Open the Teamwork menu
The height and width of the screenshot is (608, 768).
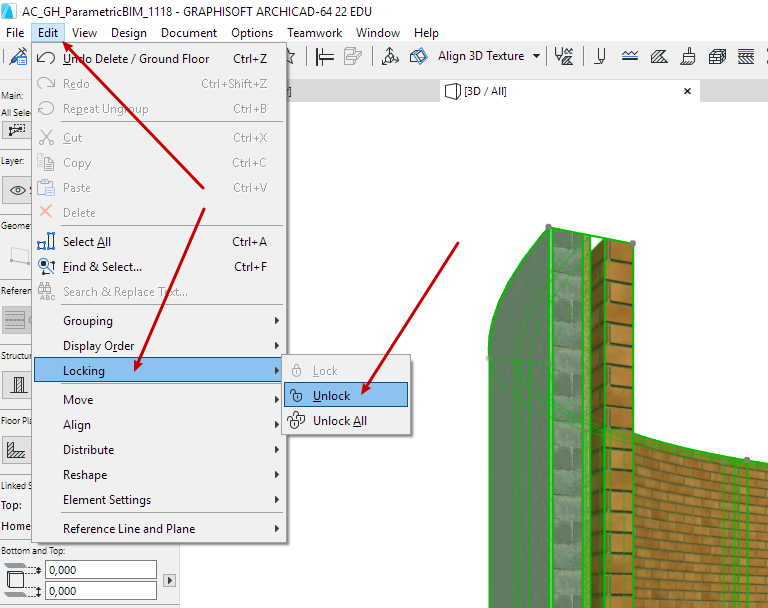click(x=314, y=33)
